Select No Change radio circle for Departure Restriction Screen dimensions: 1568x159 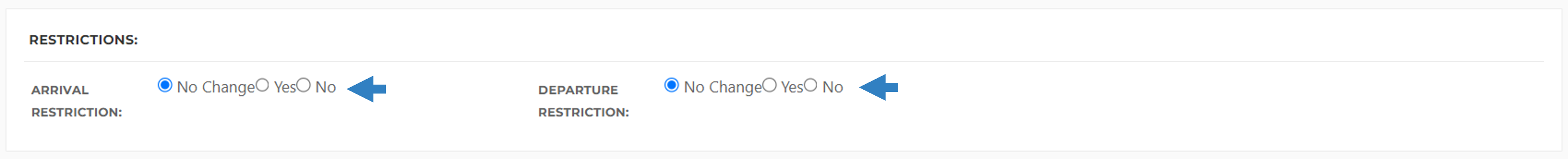tap(672, 85)
